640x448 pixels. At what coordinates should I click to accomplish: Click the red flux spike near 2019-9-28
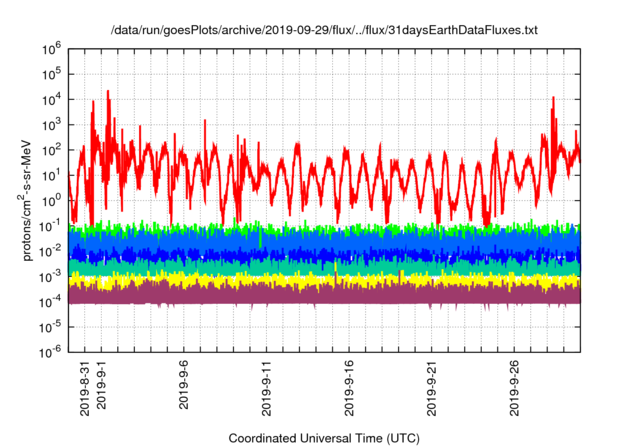[x=553, y=99]
